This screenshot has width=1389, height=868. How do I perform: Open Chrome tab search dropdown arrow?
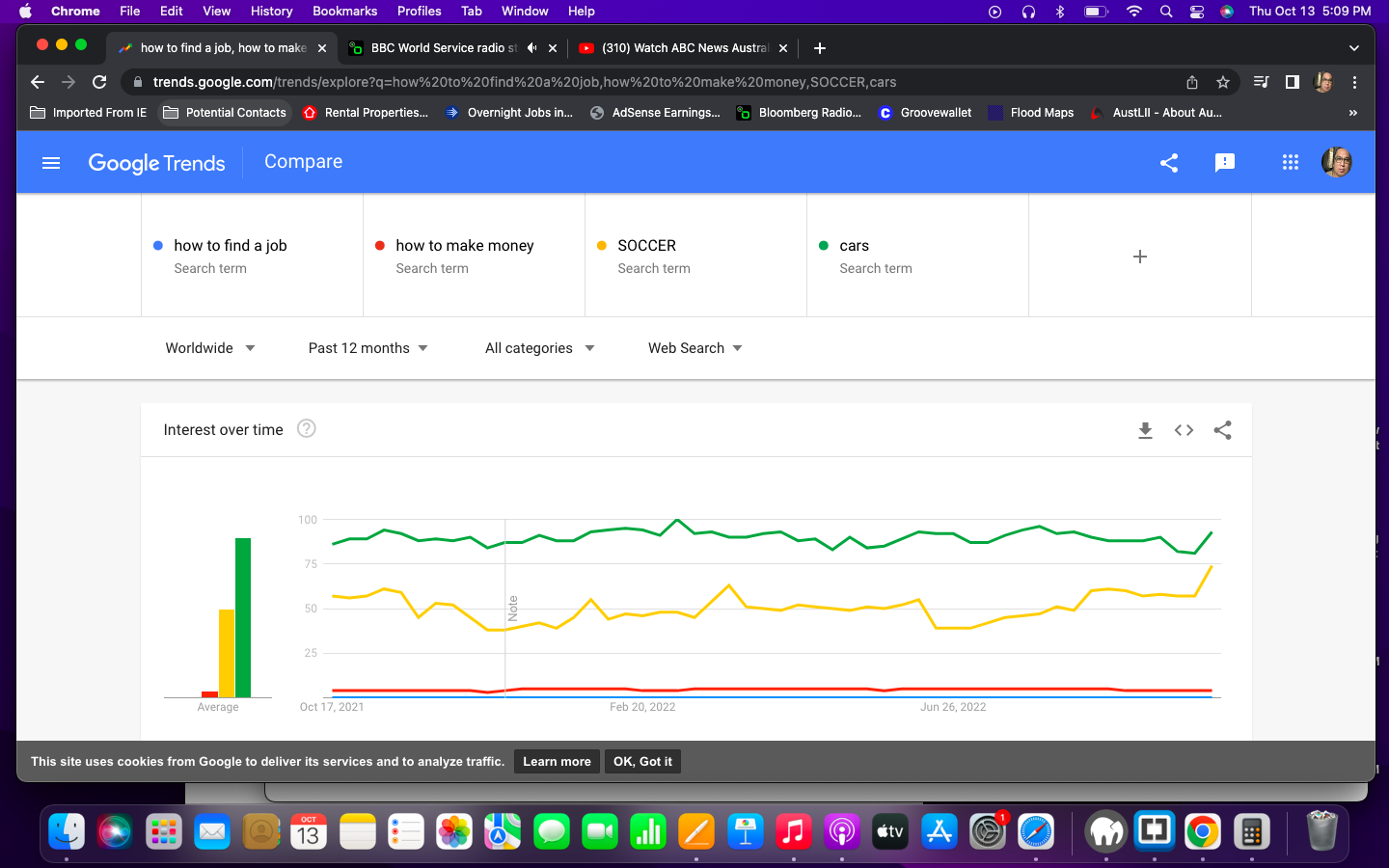(x=1354, y=48)
